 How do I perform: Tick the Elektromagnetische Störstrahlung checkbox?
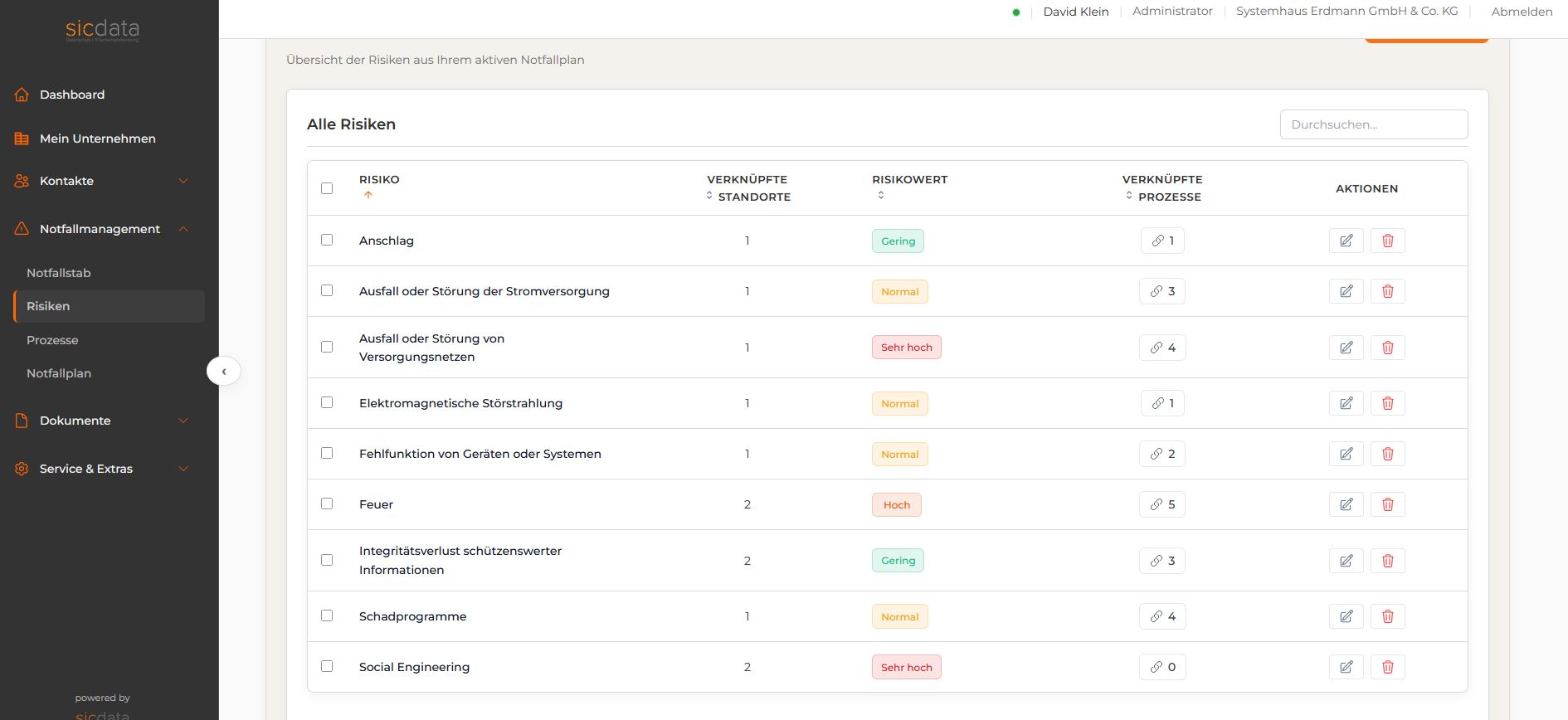click(327, 402)
